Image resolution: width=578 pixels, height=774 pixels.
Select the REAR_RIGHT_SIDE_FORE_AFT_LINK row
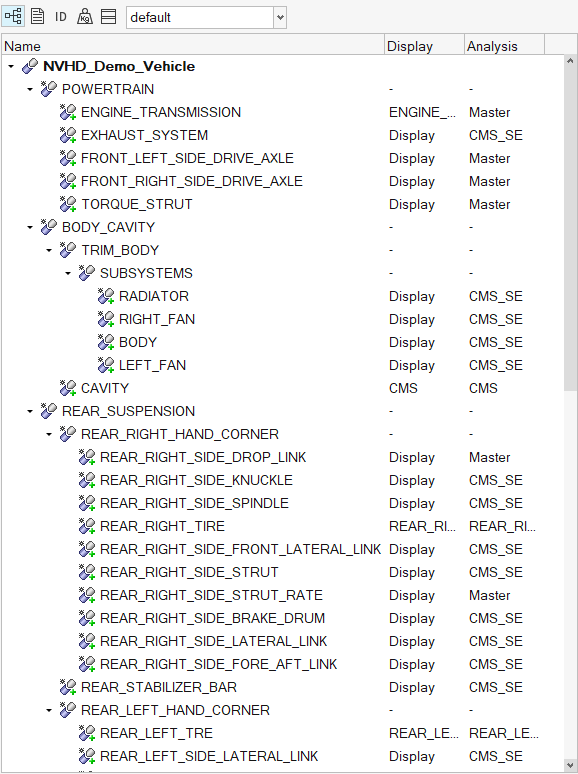point(282,664)
